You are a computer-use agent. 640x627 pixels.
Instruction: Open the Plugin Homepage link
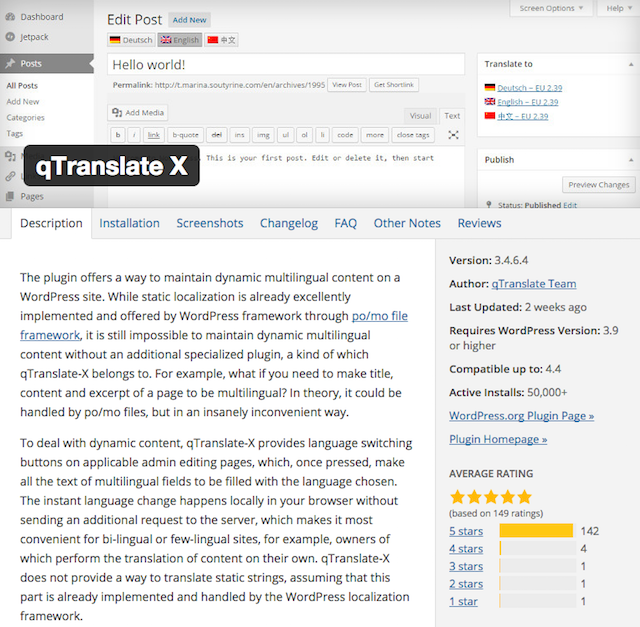point(498,439)
